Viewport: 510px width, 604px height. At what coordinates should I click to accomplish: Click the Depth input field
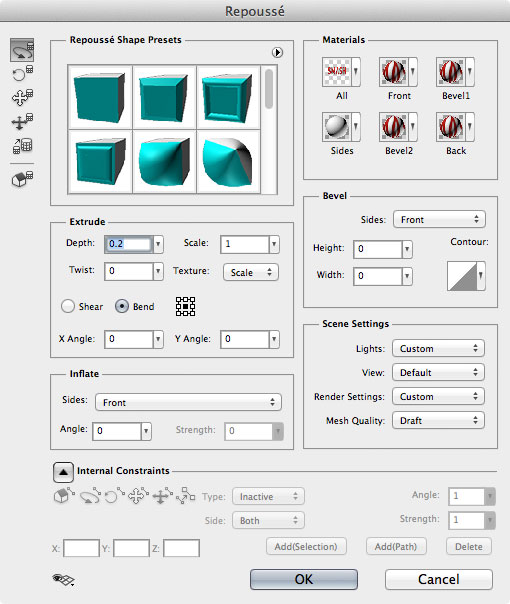coord(129,244)
